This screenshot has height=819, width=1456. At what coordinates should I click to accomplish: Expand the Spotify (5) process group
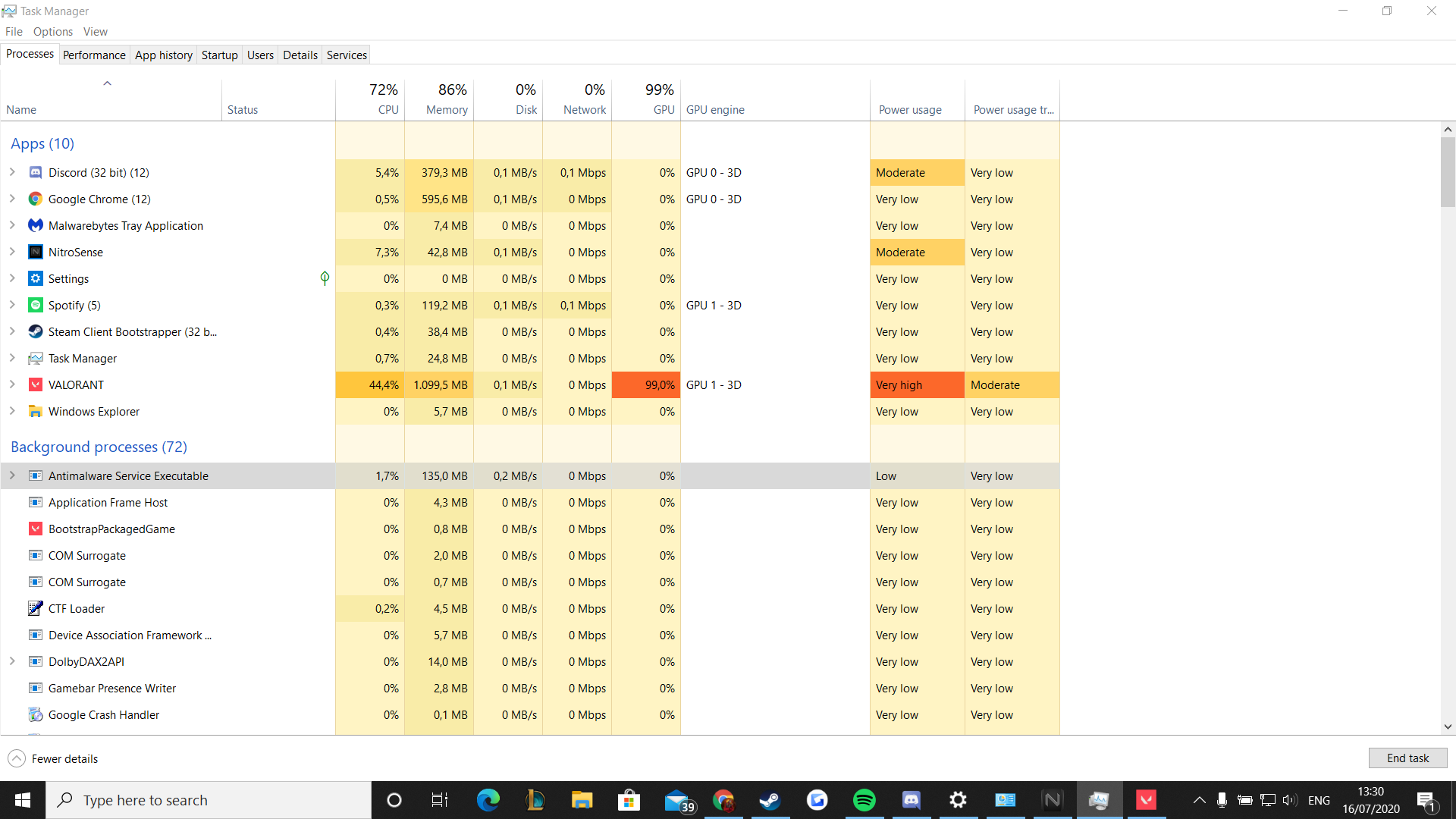click(x=12, y=306)
